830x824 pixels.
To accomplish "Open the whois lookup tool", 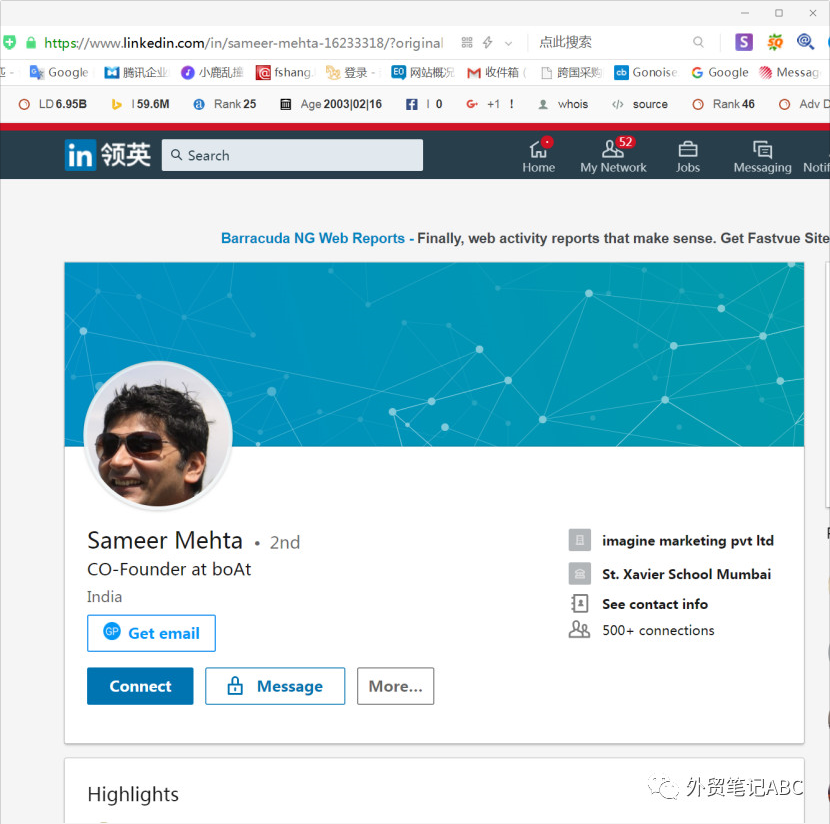I will click(563, 104).
